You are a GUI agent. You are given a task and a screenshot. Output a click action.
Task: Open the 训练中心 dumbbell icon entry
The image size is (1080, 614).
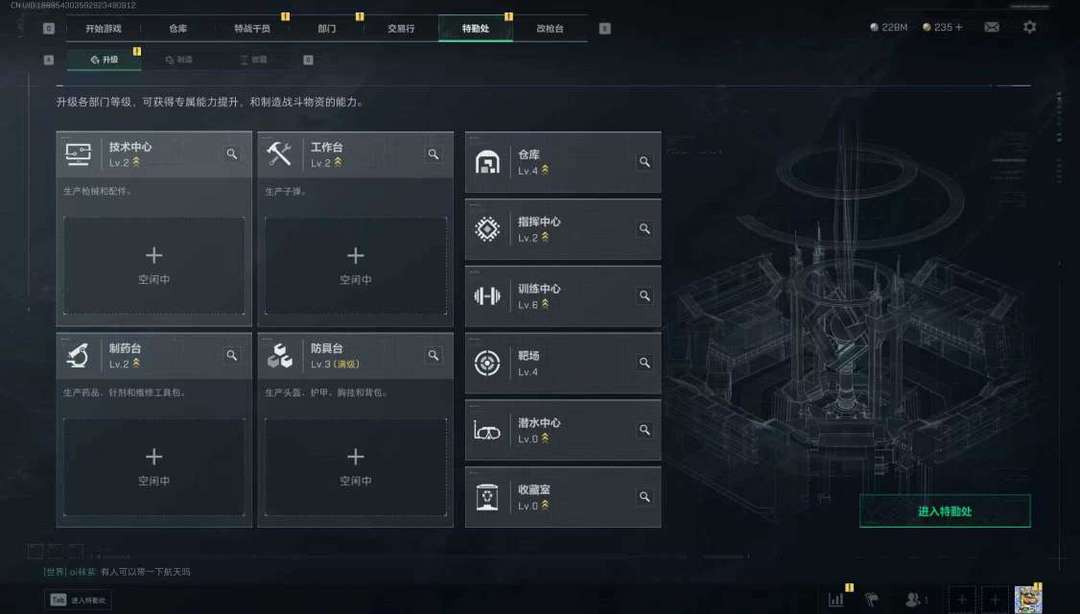click(488, 296)
